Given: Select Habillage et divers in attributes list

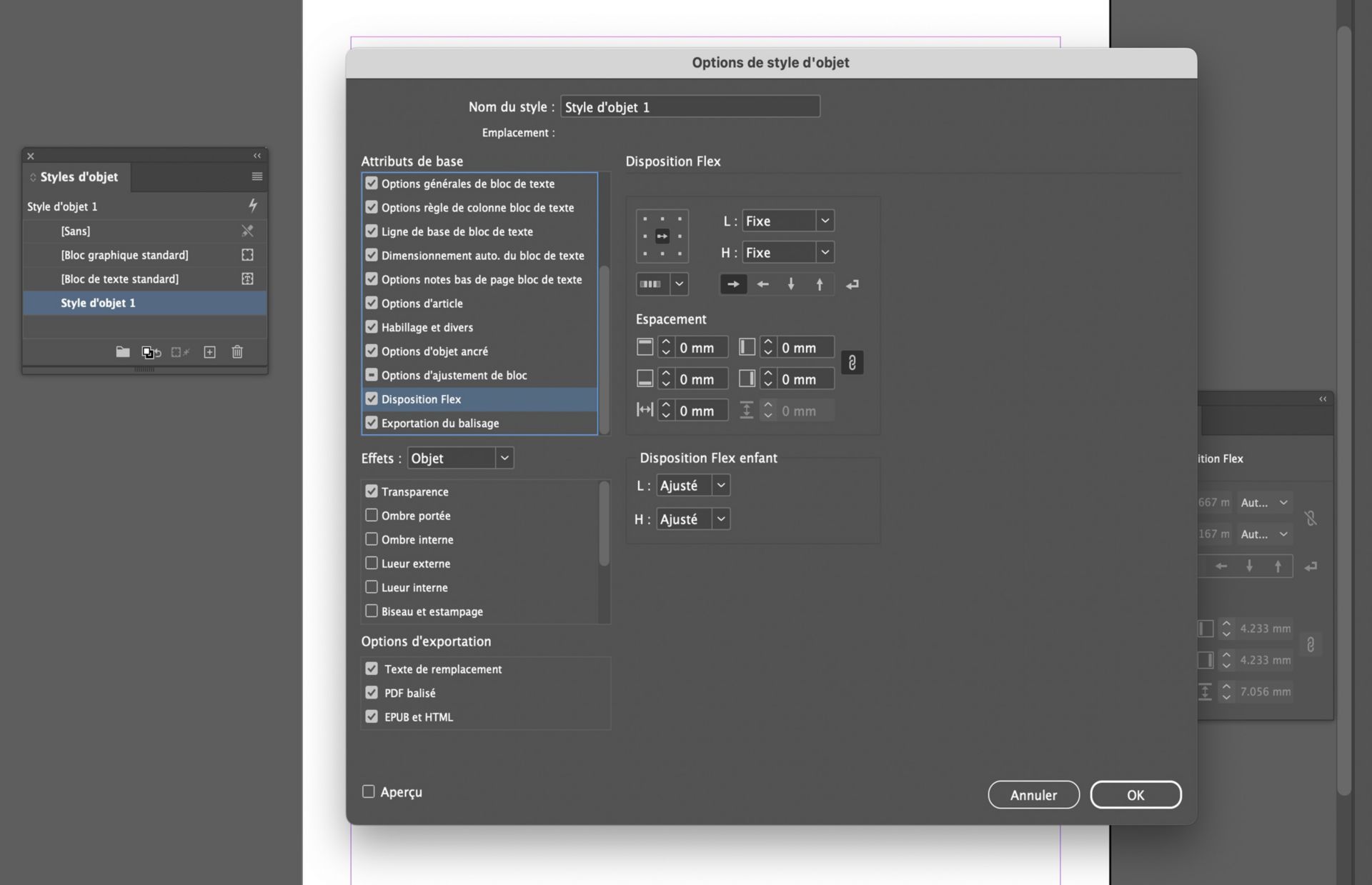Looking at the screenshot, I should click(x=427, y=327).
